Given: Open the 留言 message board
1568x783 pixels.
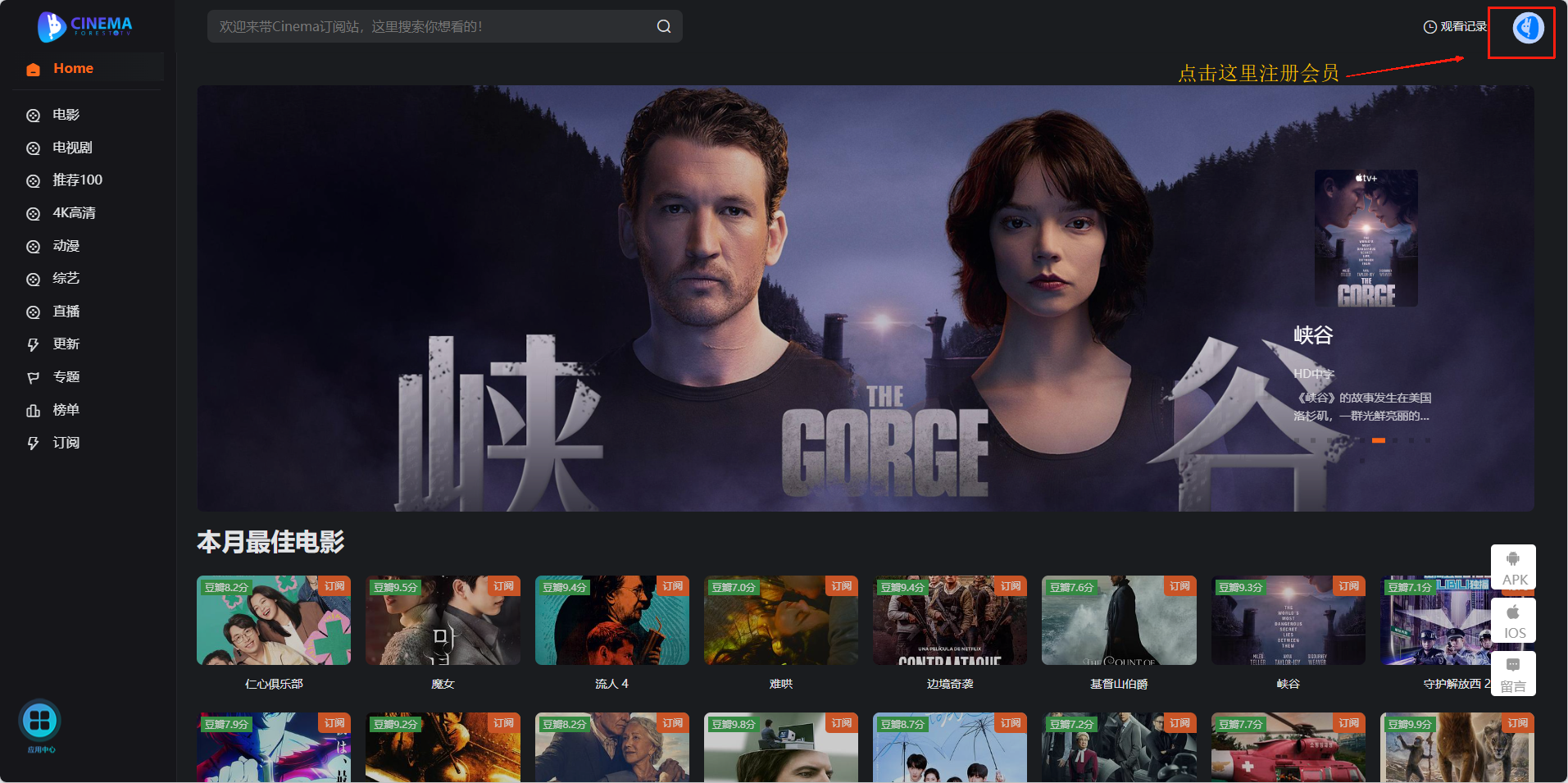Looking at the screenshot, I should [x=1513, y=674].
